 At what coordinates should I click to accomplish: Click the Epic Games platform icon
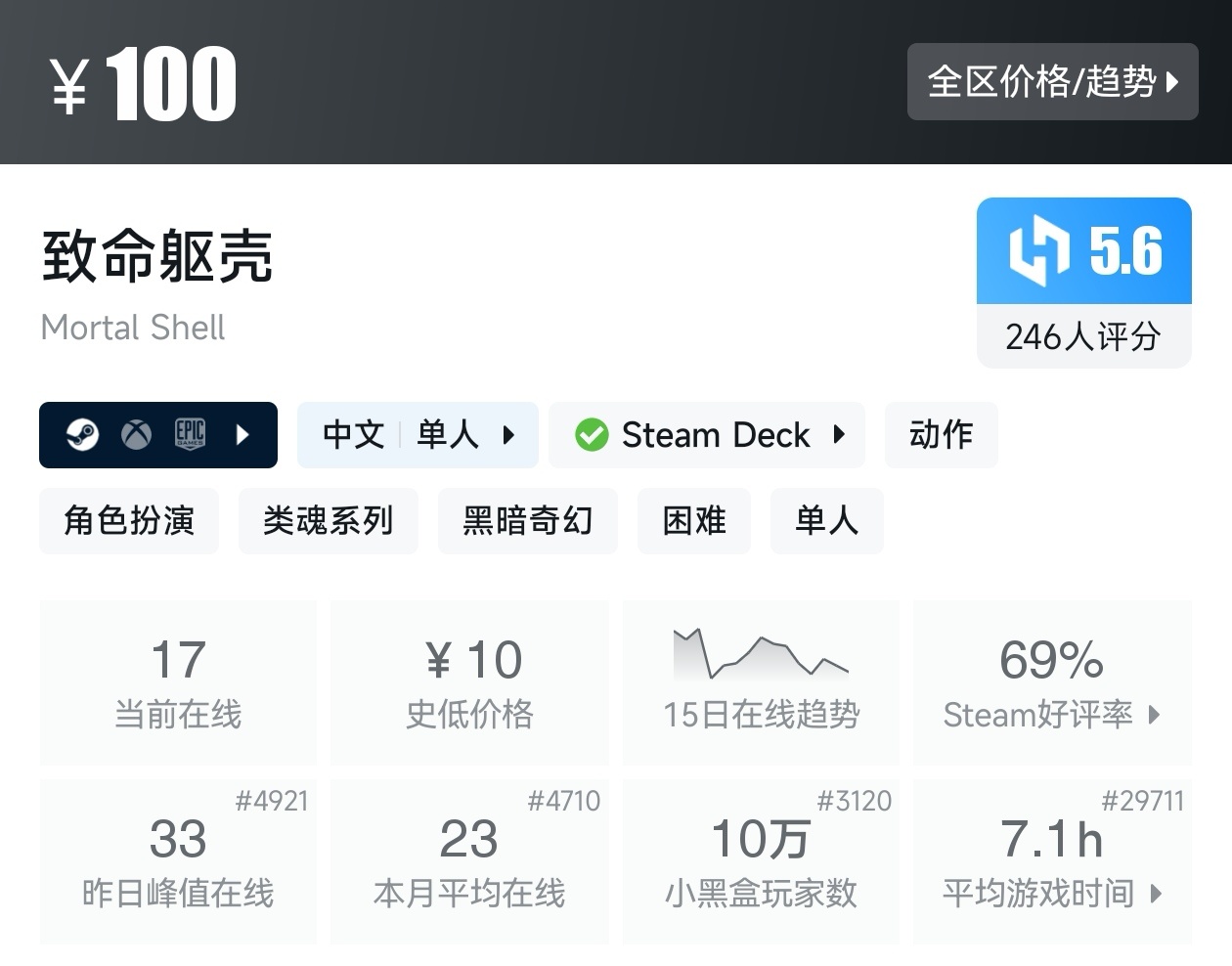click(190, 435)
